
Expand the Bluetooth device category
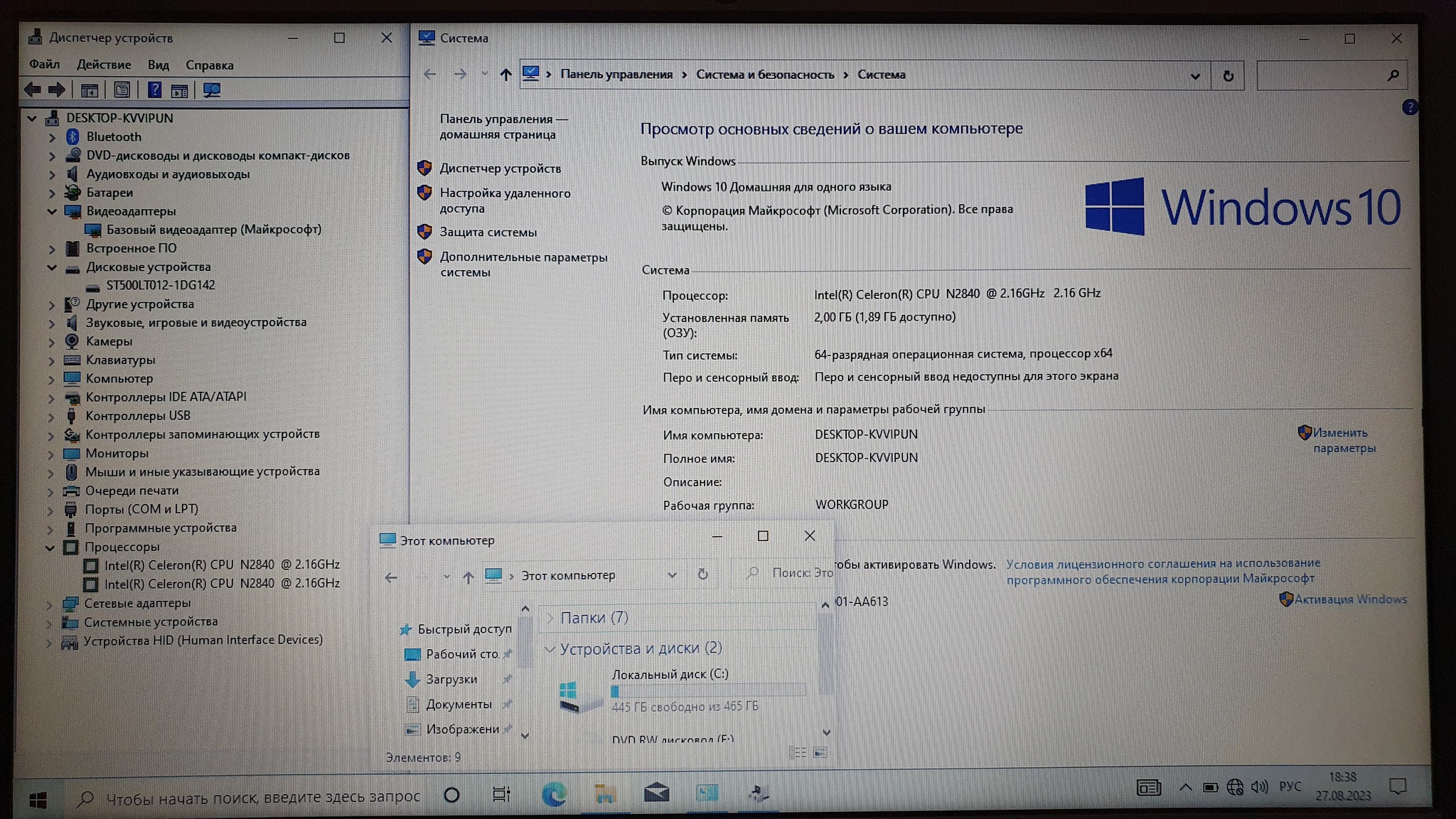[x=52, y=137]
